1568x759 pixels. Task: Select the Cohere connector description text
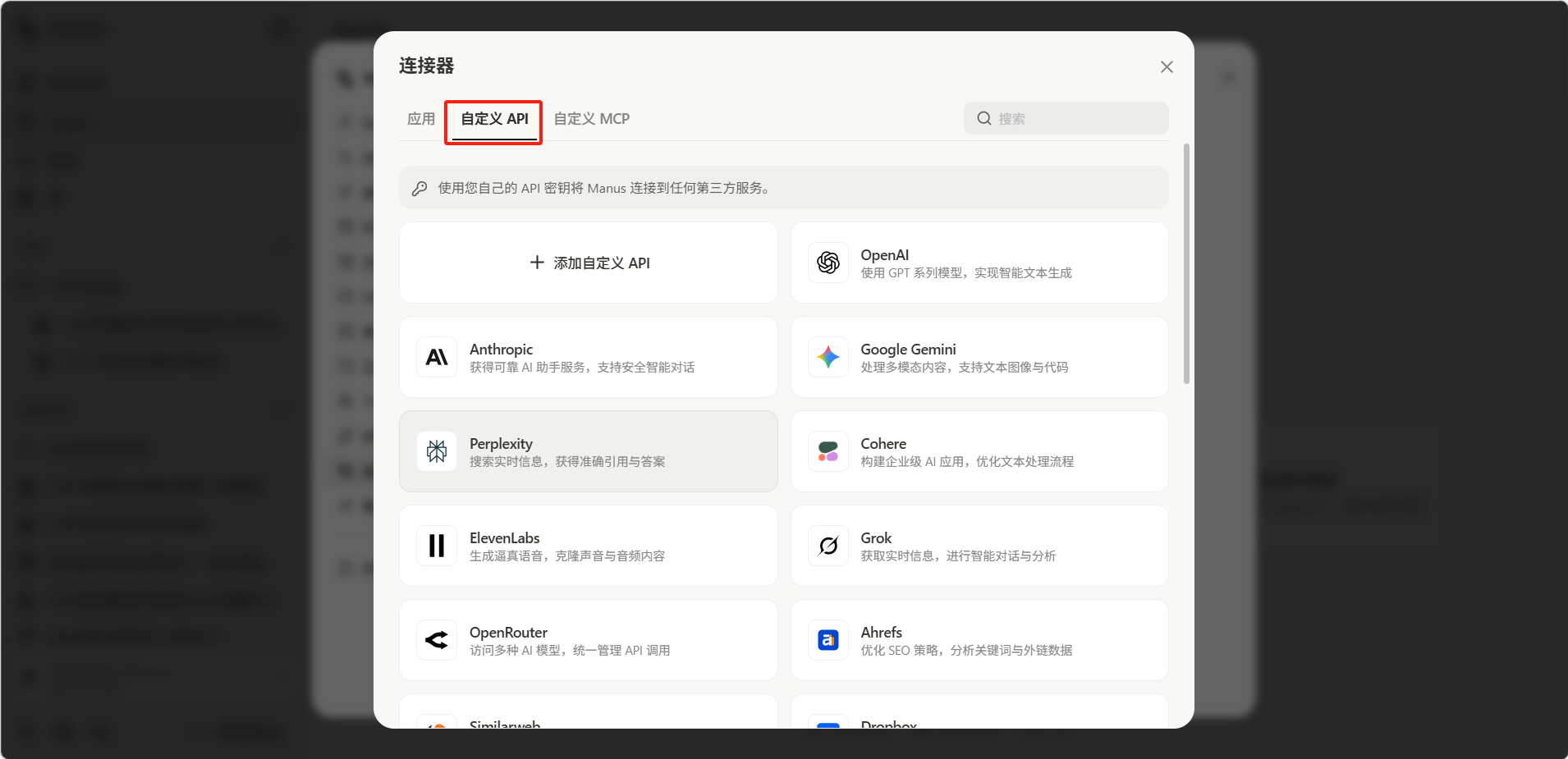(966, 462)
